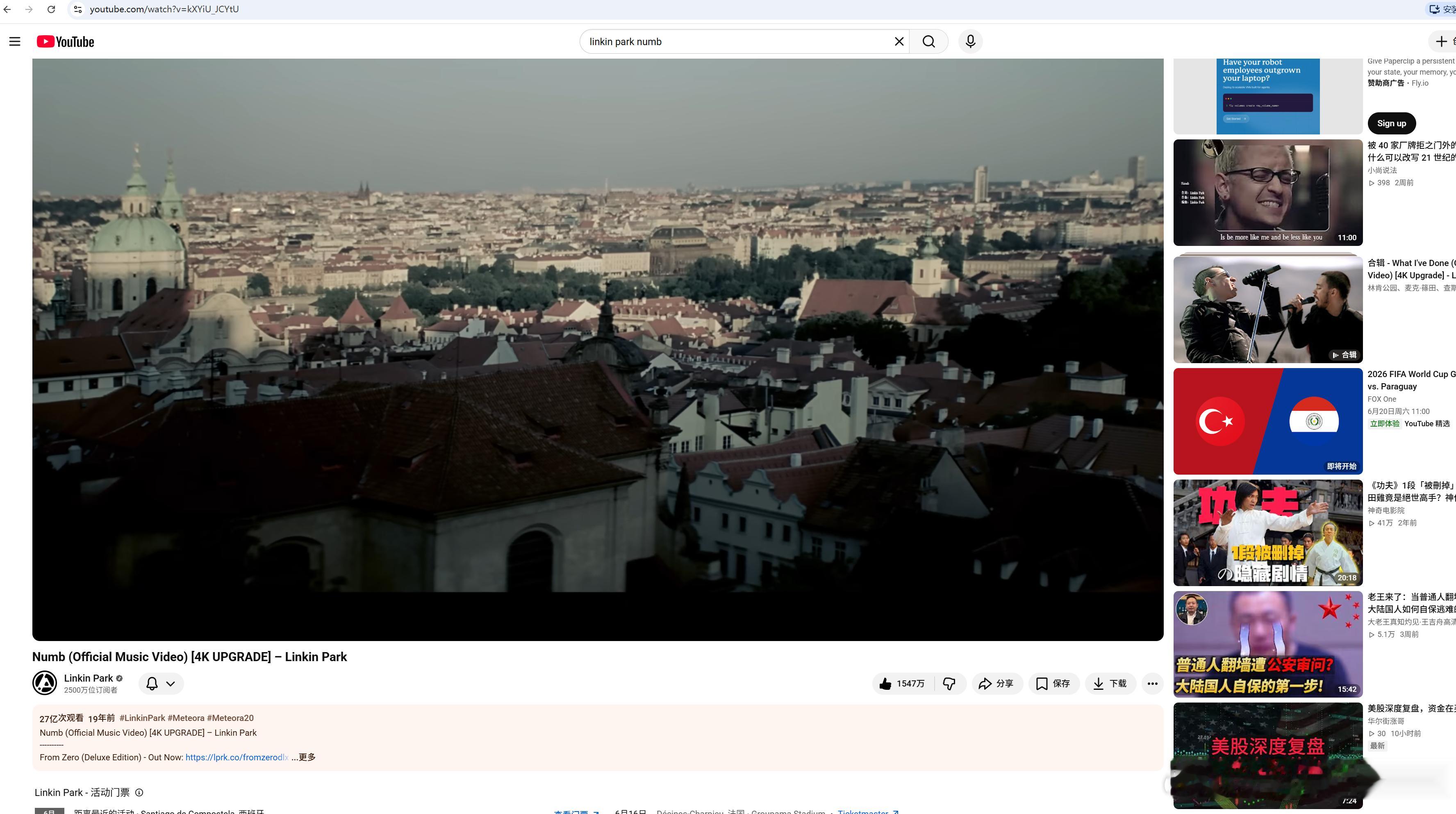Click the FOX One channel name

click(x=1381, y=399)
